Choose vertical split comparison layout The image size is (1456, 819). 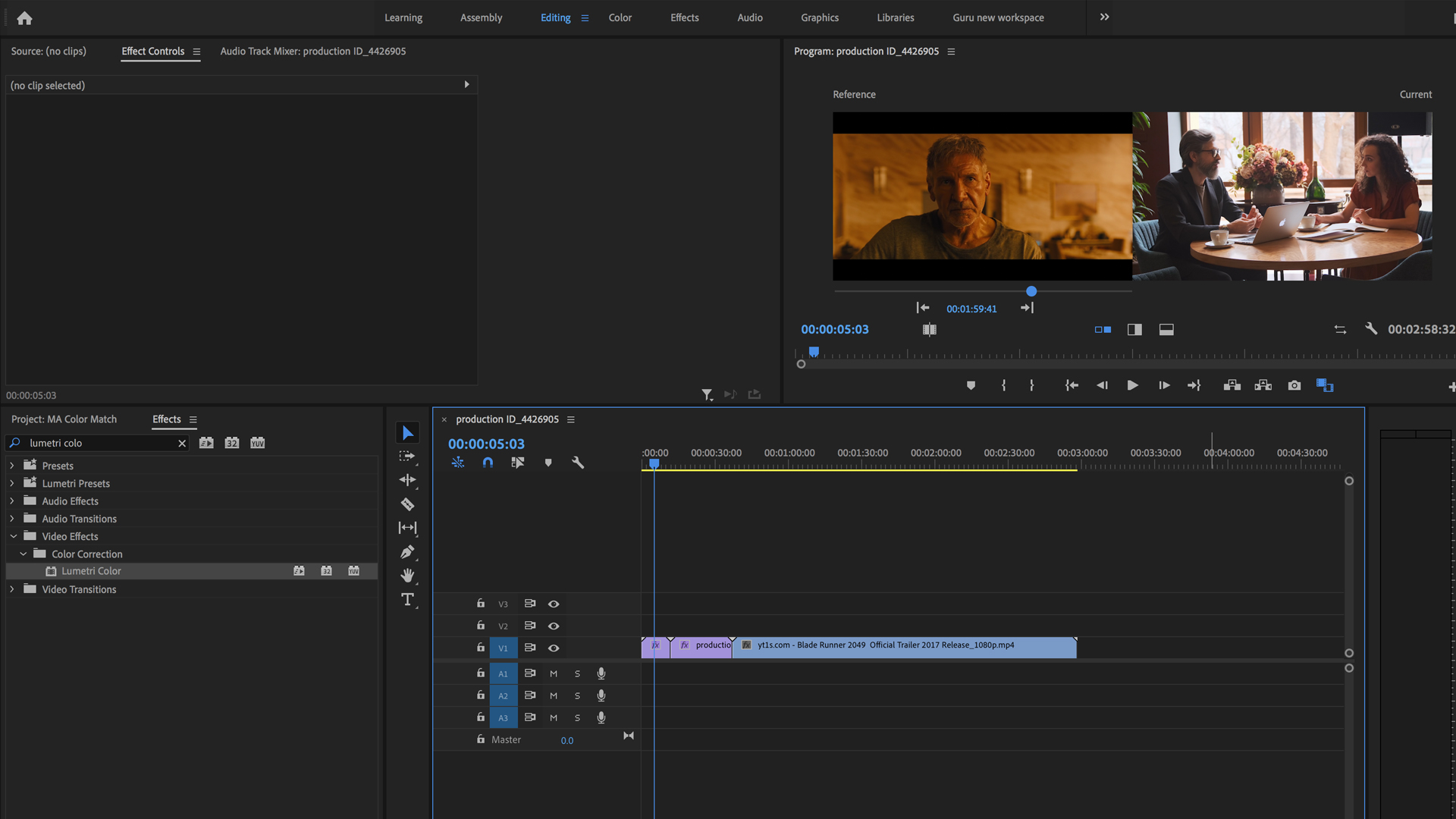(x=1134, y=329)
